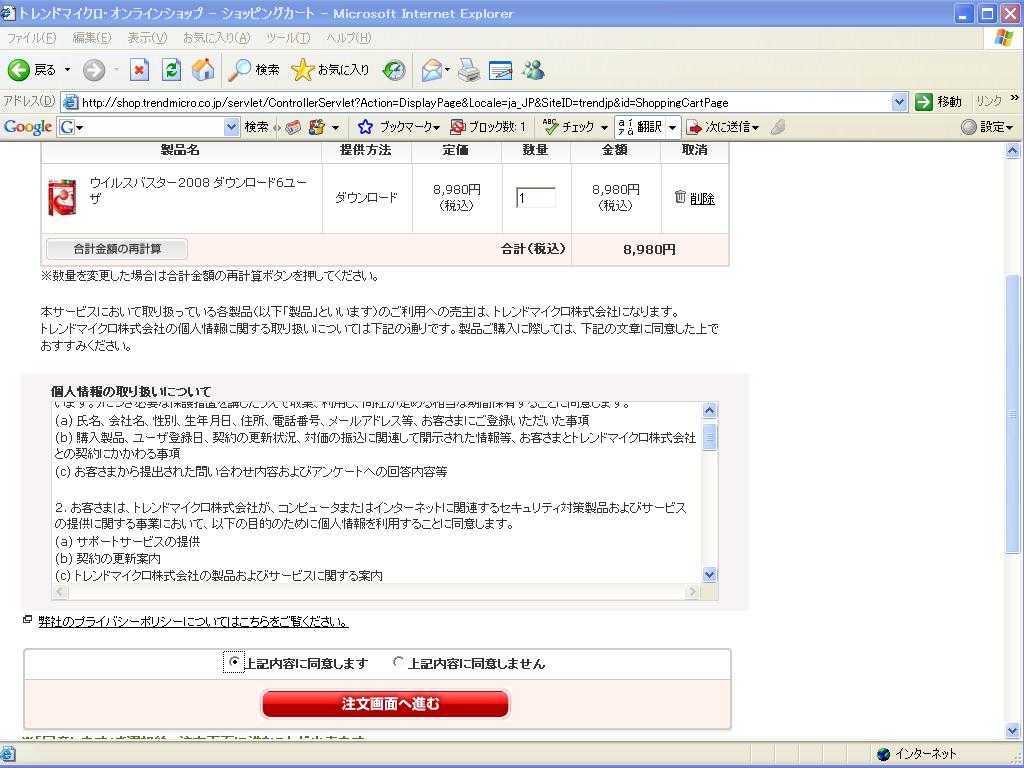Viewport: 1024px width, 768px height.
Task: Expand the Translate (翻訳) dropdown arrow
Action: click(673, 127)
